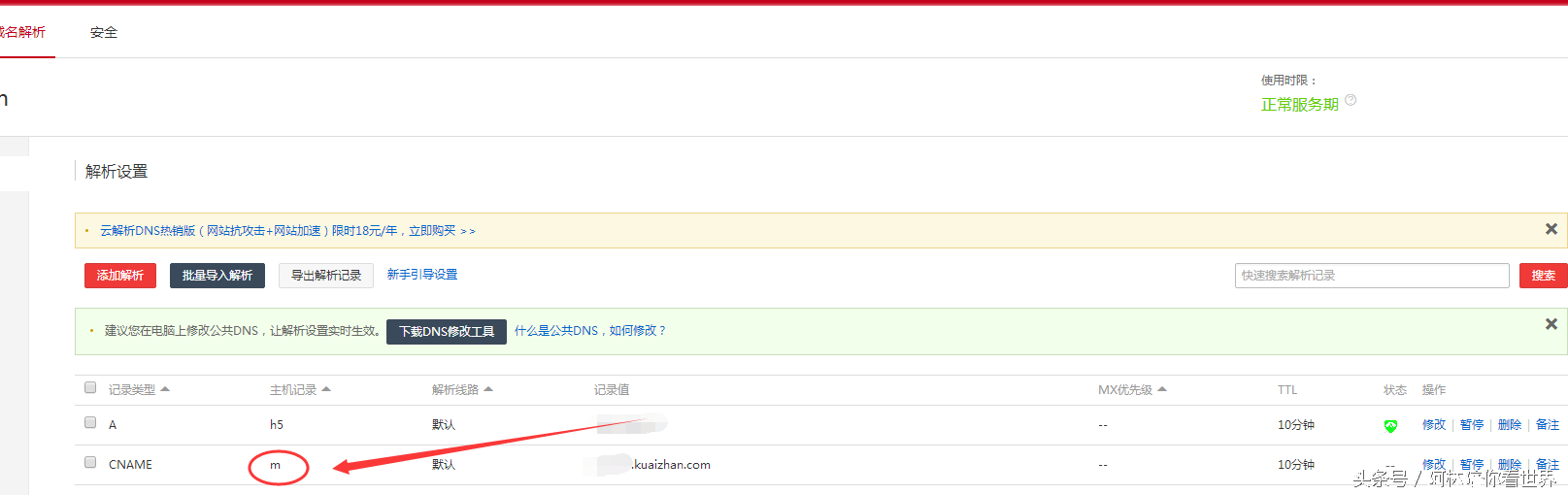The width and height of the screenshot is (1568, 495).
Task: Check the box for the A record row
Action: coord(90,422)
